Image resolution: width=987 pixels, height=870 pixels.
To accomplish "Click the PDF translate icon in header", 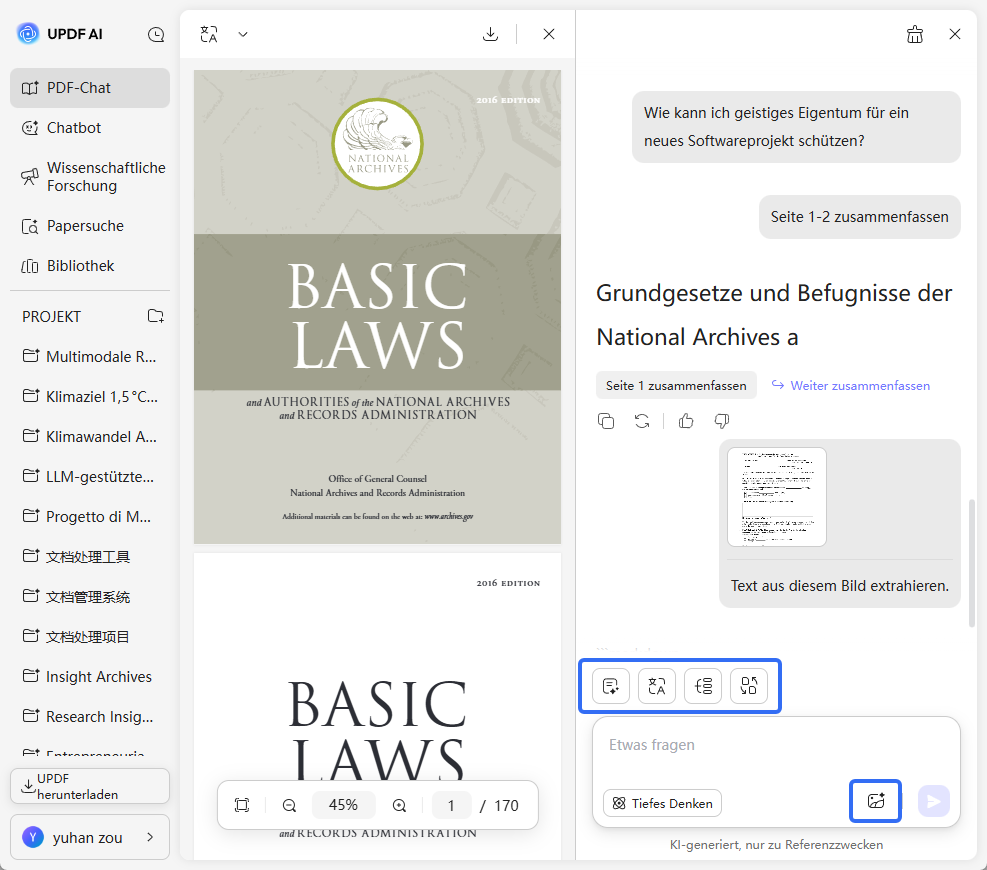I will (209, 34).
